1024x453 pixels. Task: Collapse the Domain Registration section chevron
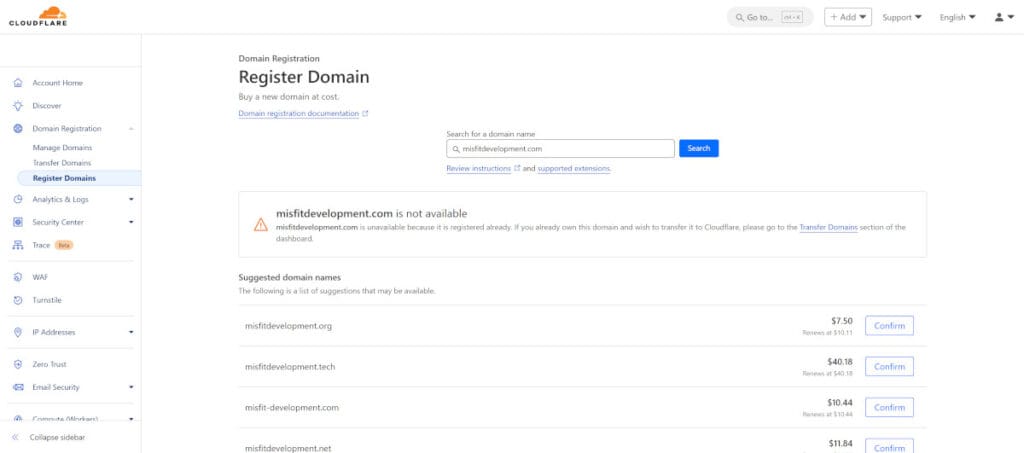coord(131,129)
